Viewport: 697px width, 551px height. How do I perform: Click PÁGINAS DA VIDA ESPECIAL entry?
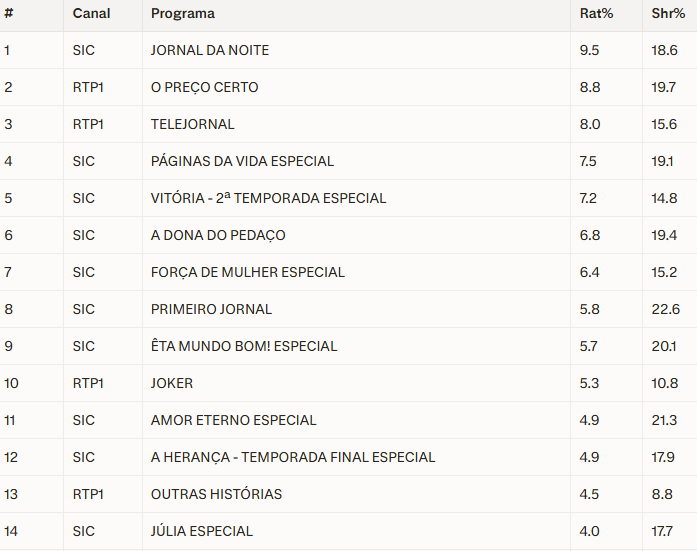coord(242,161)
